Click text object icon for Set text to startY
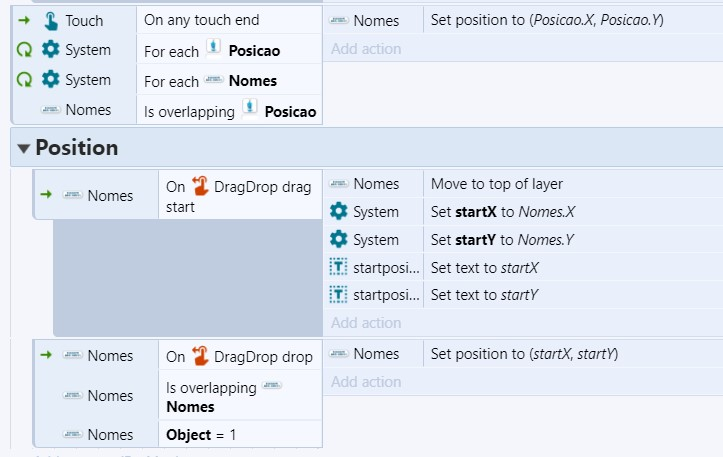This screenshot has width=723, height=457. click(x=338, y=295)
